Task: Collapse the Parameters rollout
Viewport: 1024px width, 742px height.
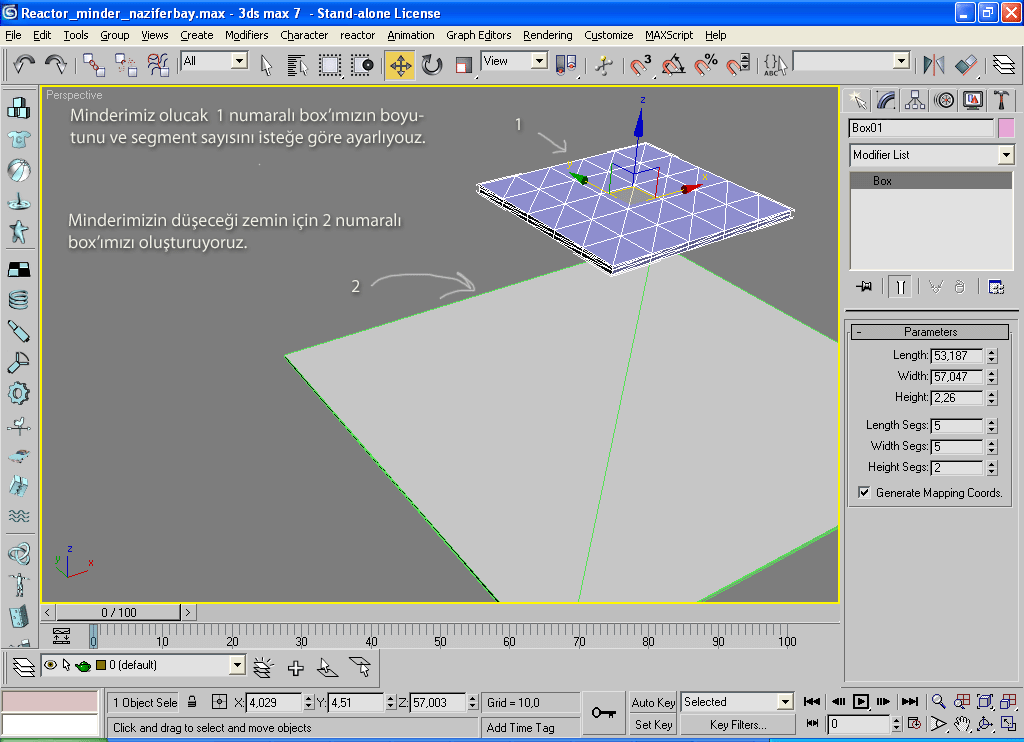Action: tap(930, 332)
